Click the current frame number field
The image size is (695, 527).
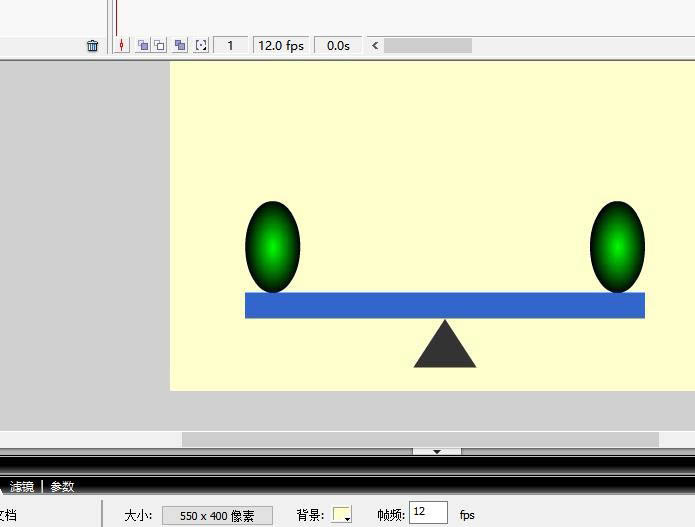pyautogui.click(x=231, y=46)
